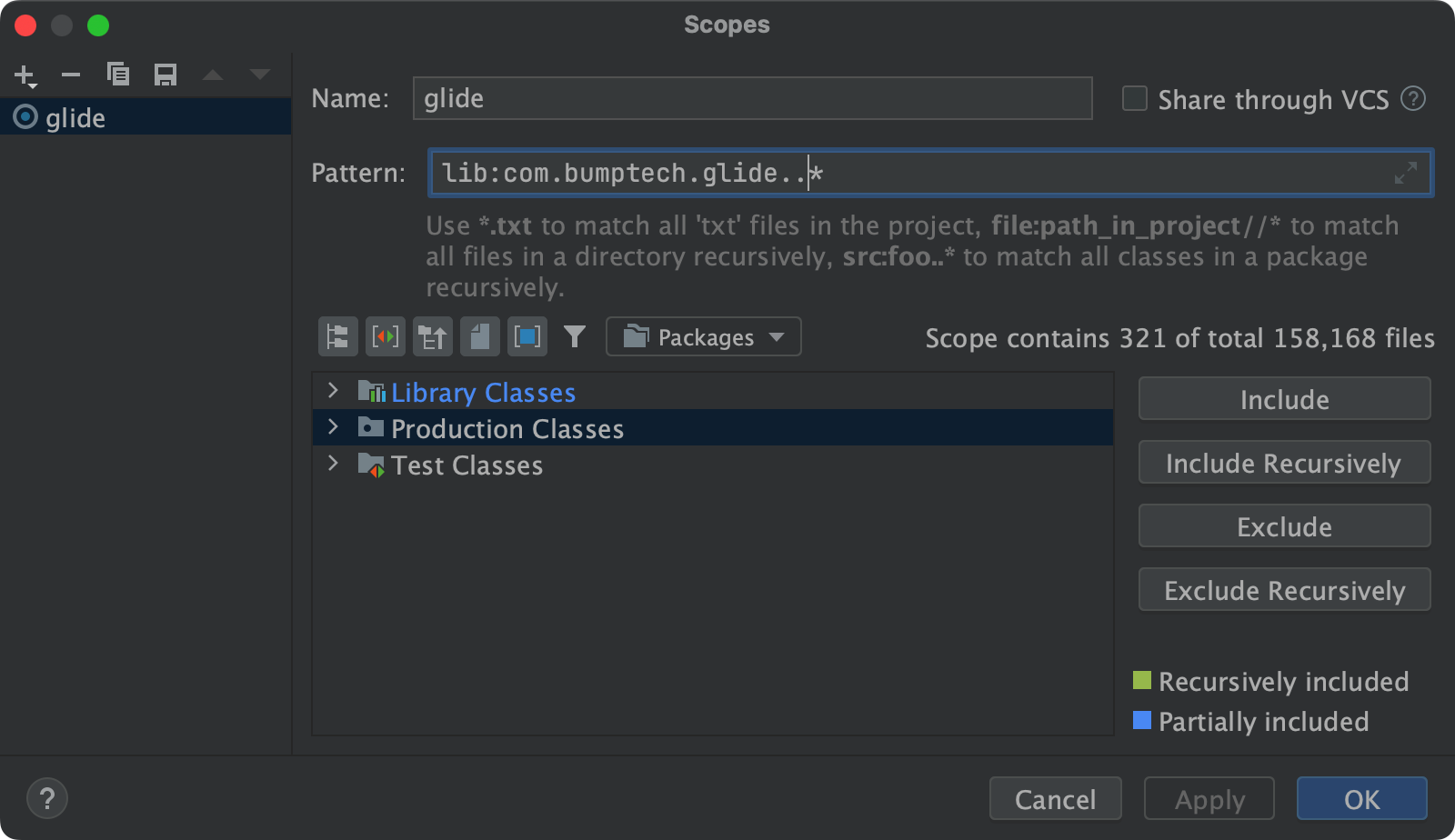The height and width of the screenshot is (840, 1455).
Task: Expand Library Classes node
Action: pyautogui.click(x=333, y=391)
